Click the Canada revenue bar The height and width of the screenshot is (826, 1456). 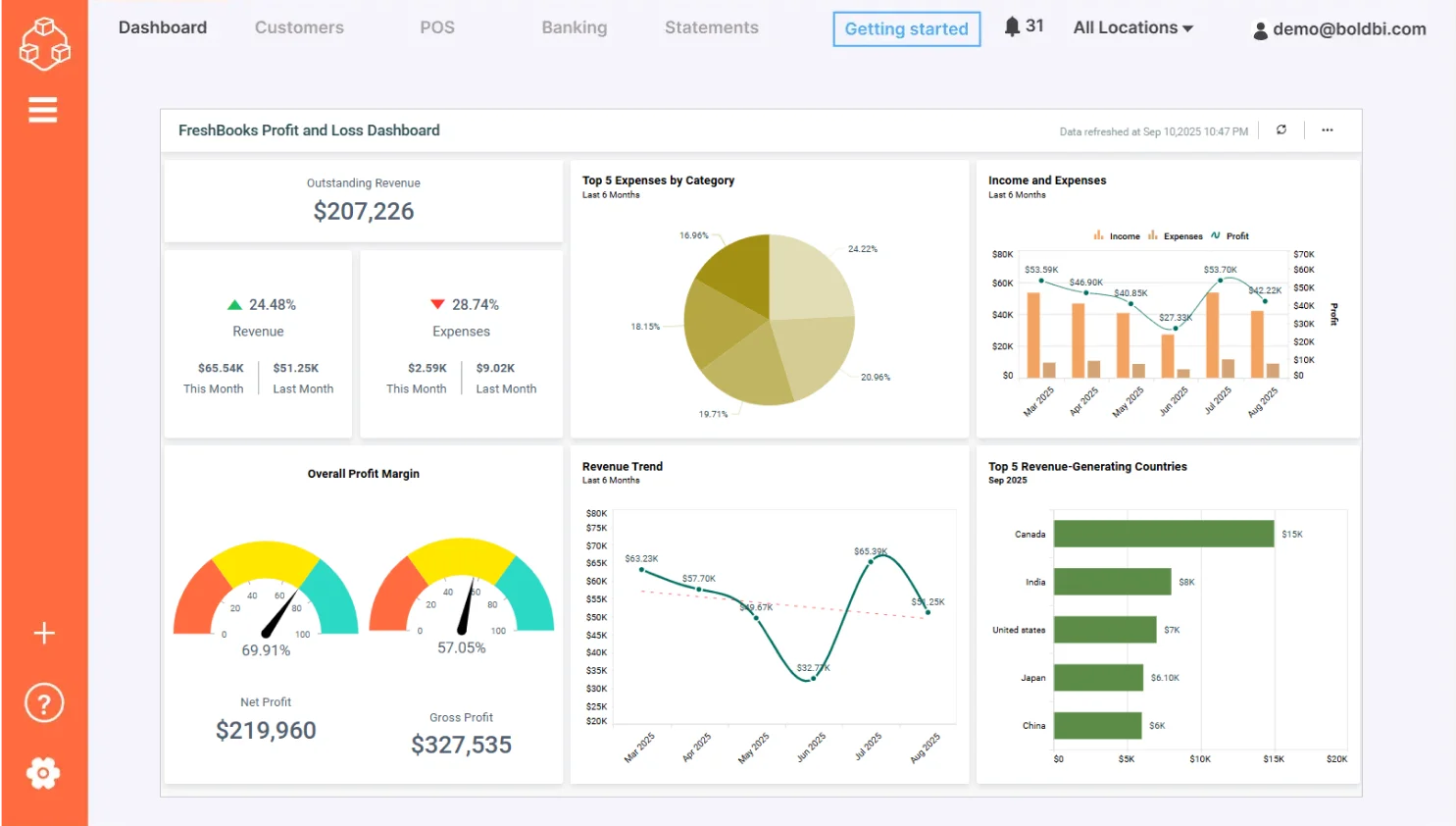tap(1164, 534)
